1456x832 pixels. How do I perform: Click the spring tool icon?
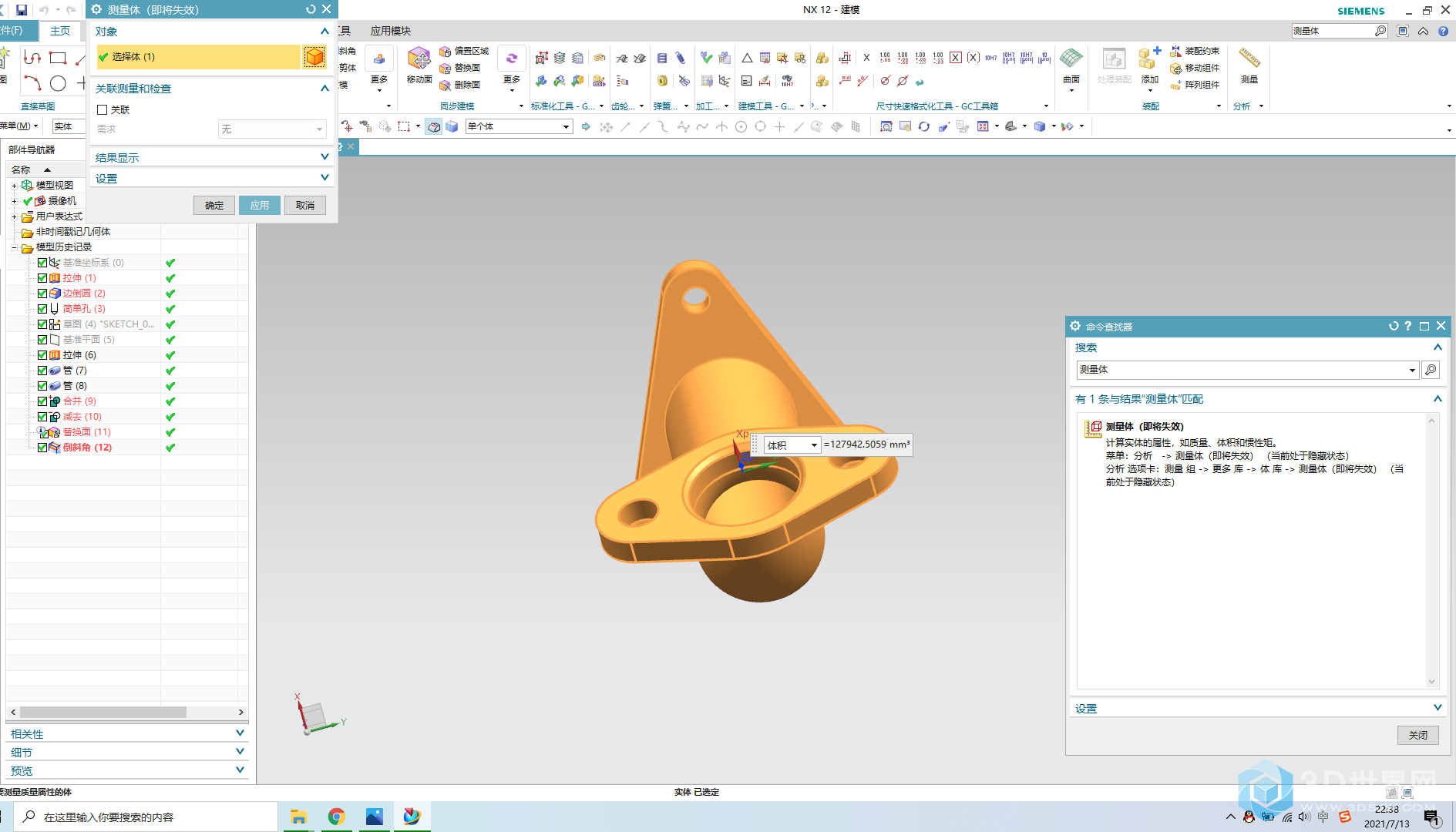point(662,58)
